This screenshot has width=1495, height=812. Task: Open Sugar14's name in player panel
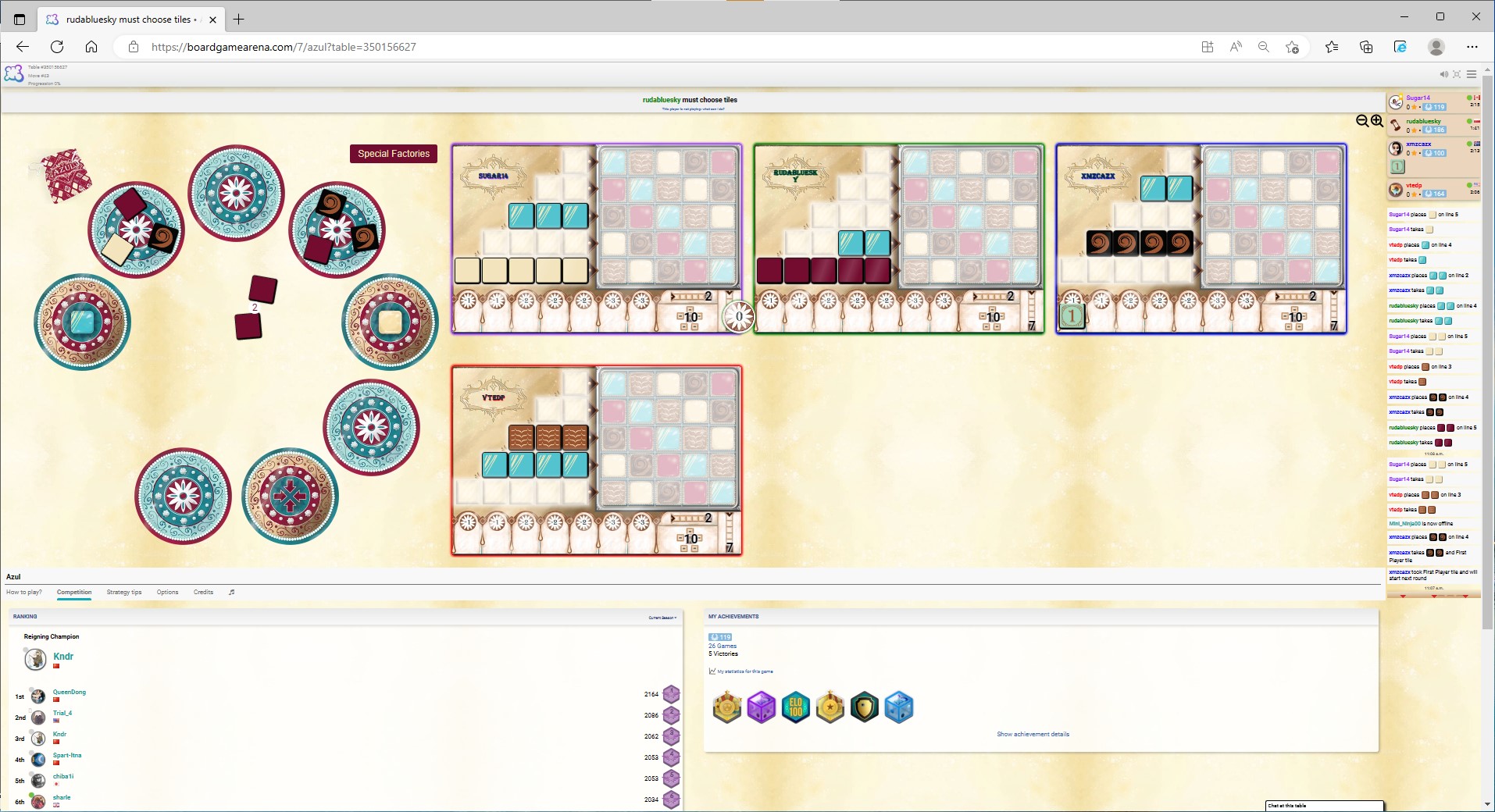(x=1418, y=98)
